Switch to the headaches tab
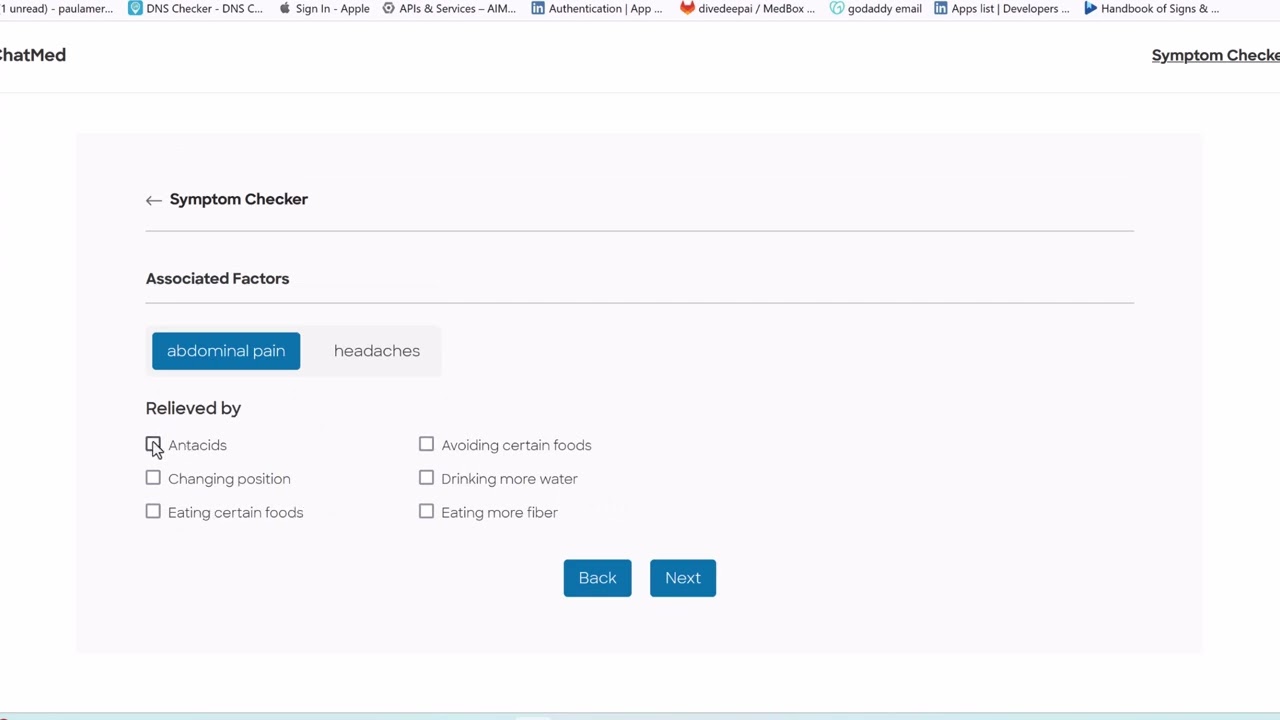Screen dimensions: 1280x720 click(x=377, y=351)
